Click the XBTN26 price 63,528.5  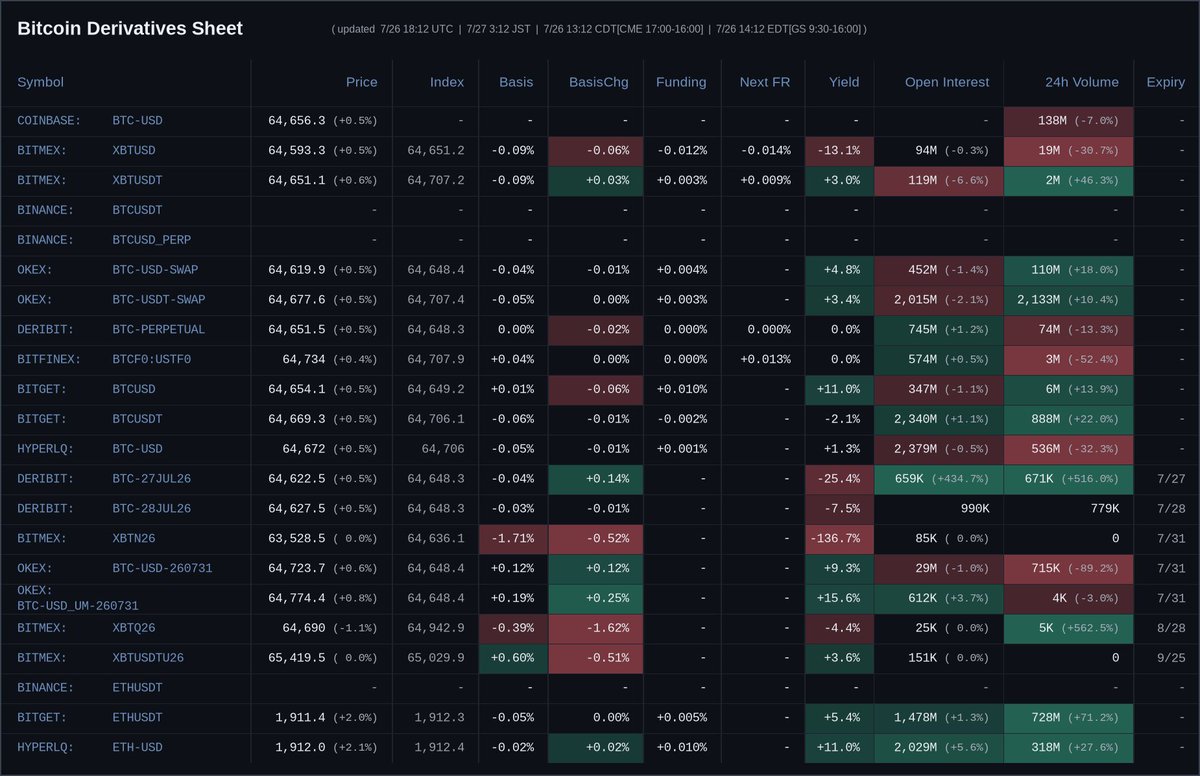[x=296, y=539]
